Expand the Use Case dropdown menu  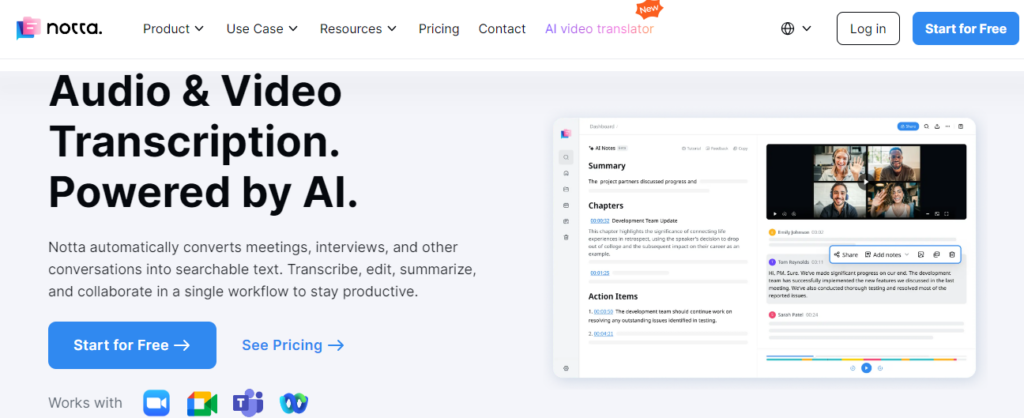[x=262, y=29]
